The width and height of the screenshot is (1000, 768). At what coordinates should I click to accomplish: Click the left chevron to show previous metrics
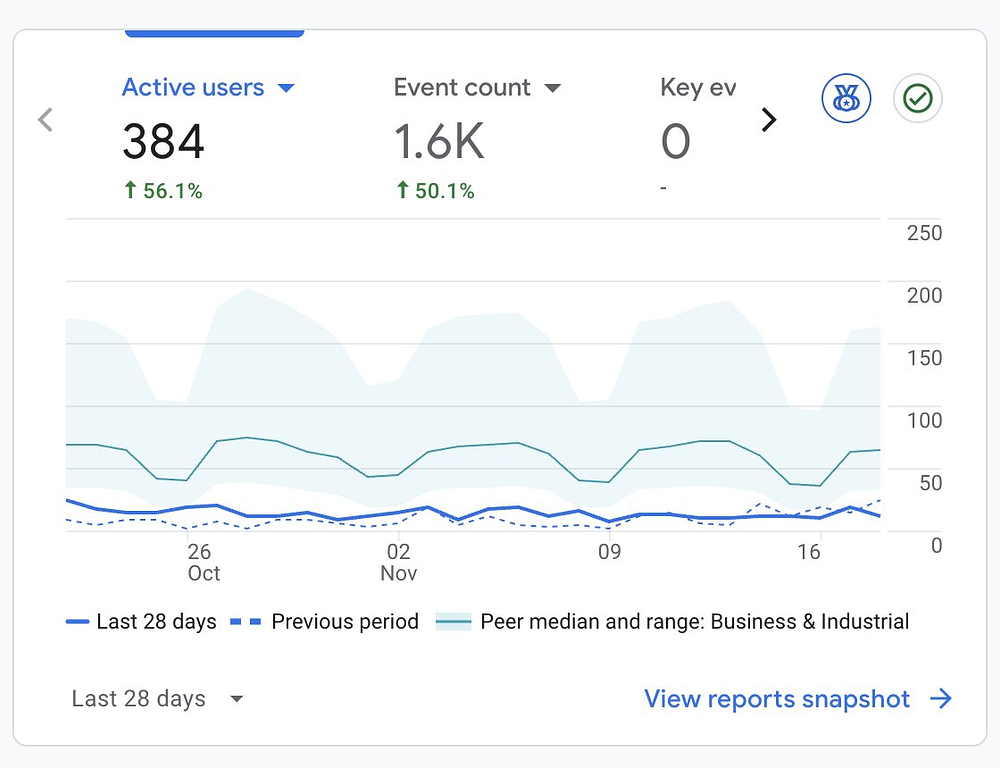(45, 120)
